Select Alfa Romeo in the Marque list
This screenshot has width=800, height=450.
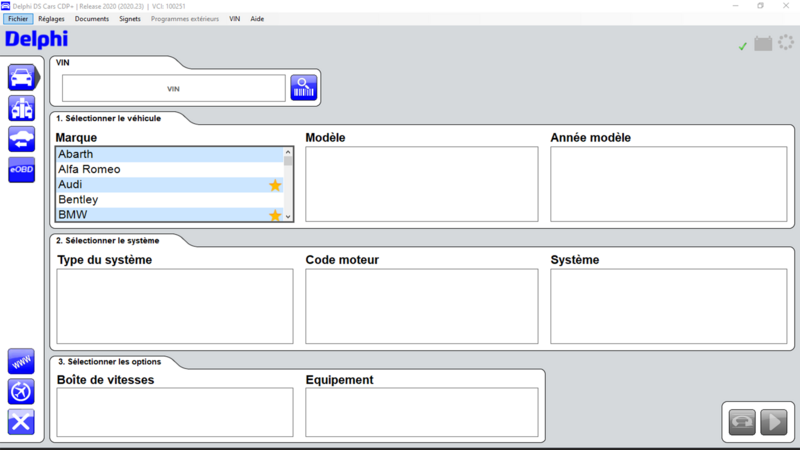[169, 169]
